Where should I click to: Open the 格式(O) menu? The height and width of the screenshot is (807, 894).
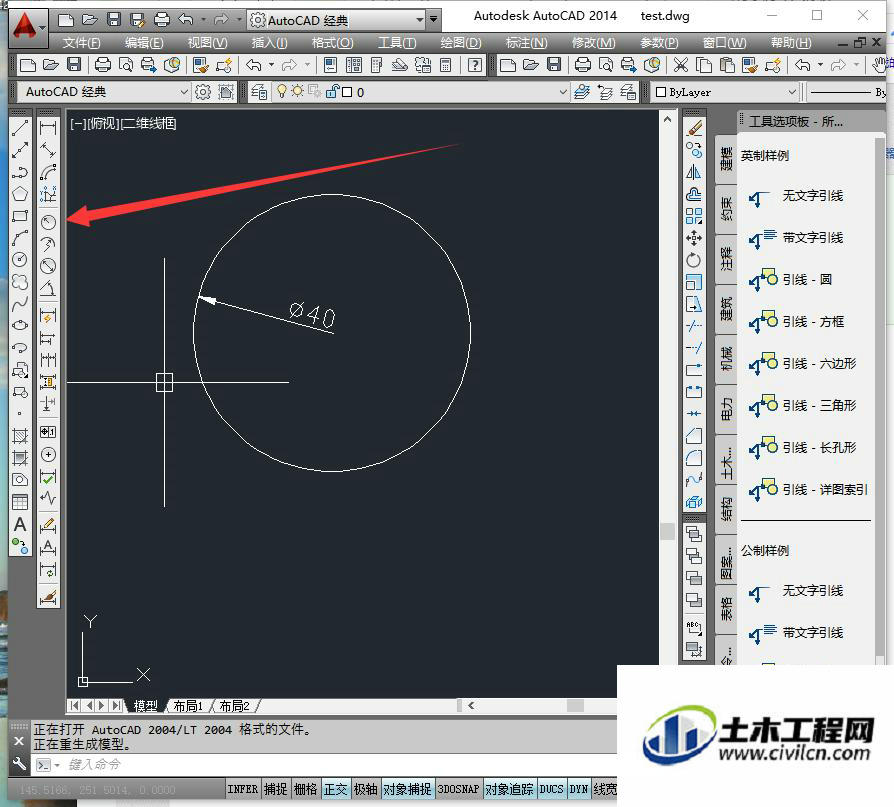(332, 43)
